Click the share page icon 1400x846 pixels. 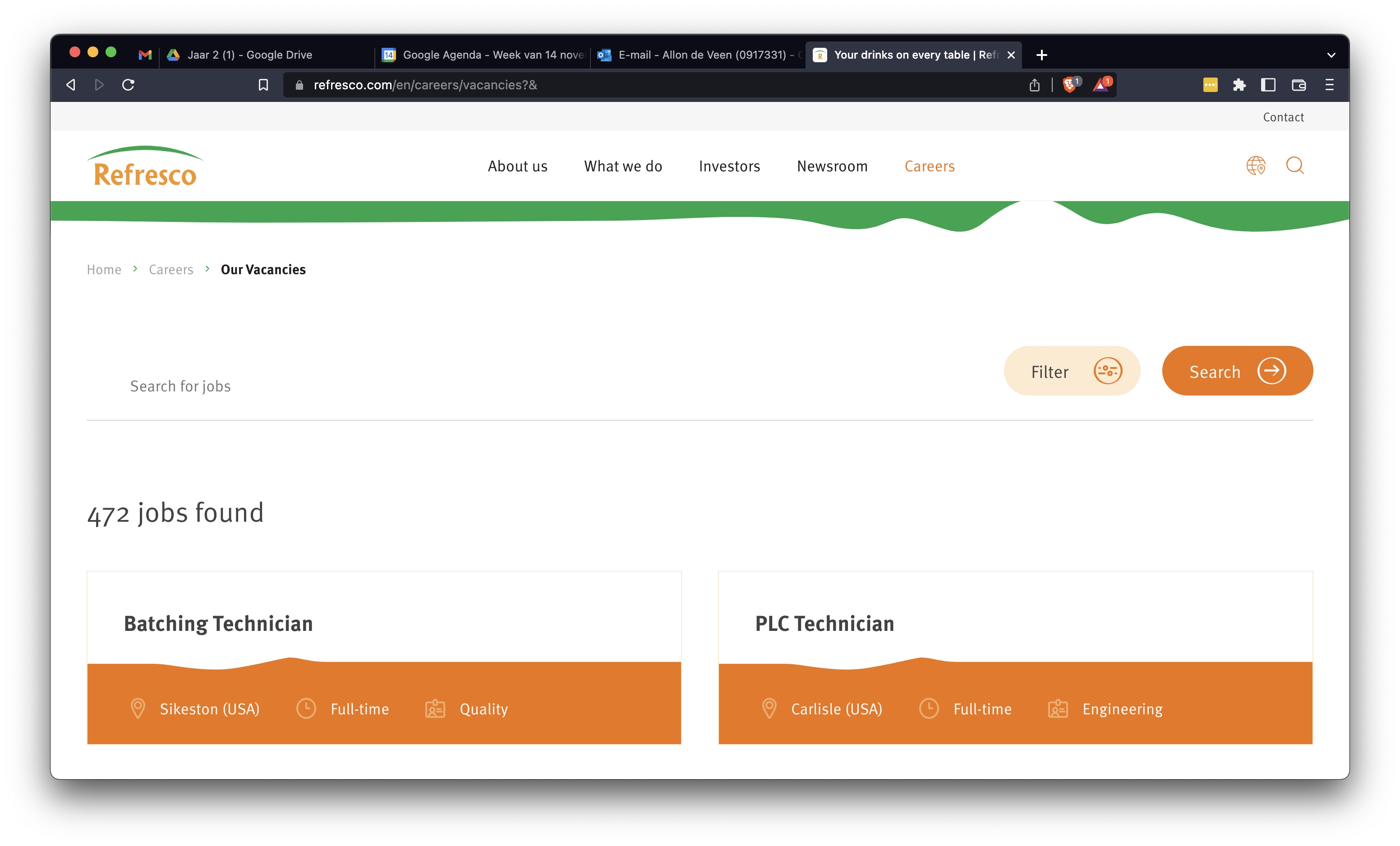[1034, 85]
